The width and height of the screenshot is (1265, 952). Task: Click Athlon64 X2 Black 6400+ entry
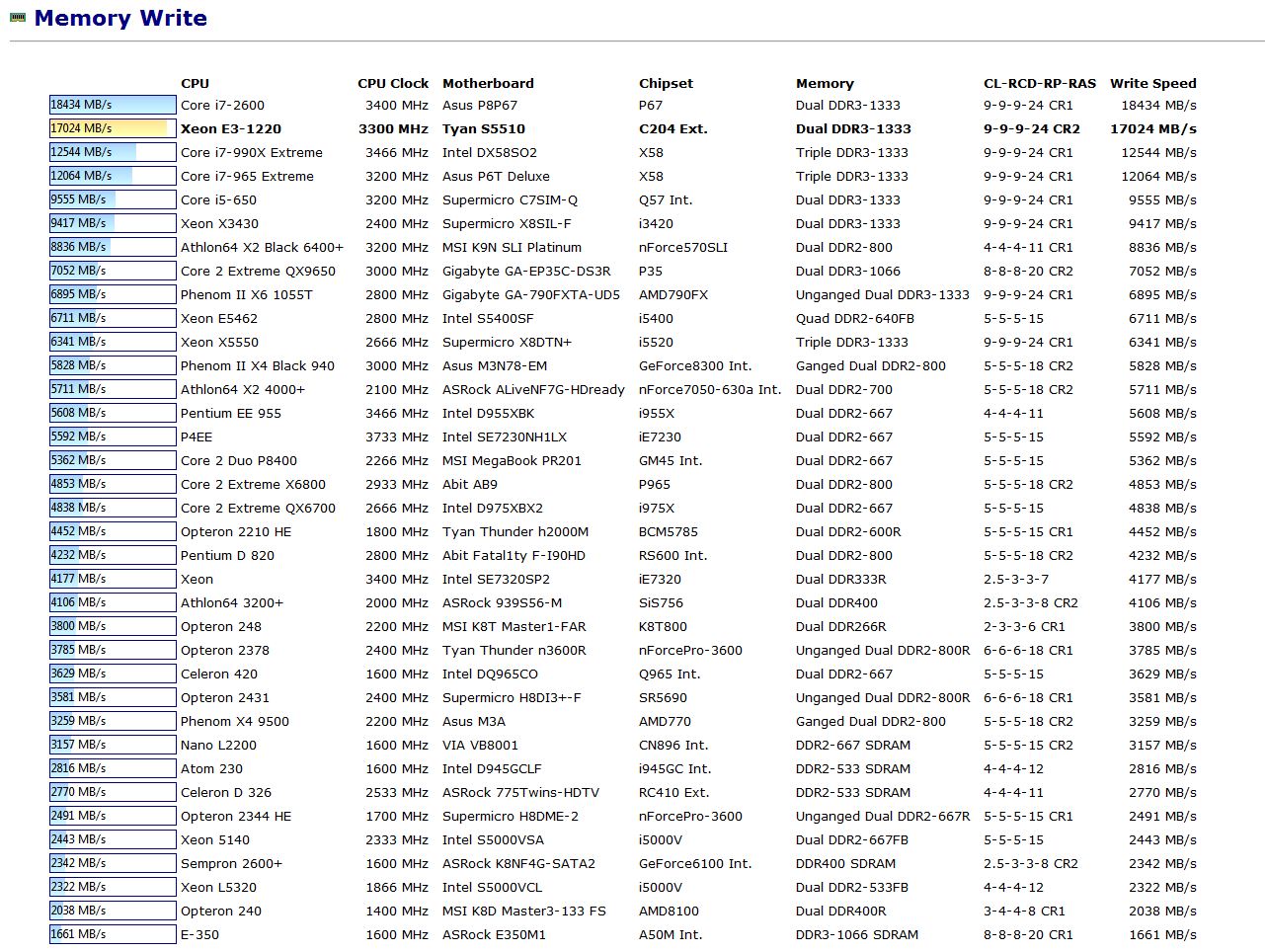(x=262, y=247)
